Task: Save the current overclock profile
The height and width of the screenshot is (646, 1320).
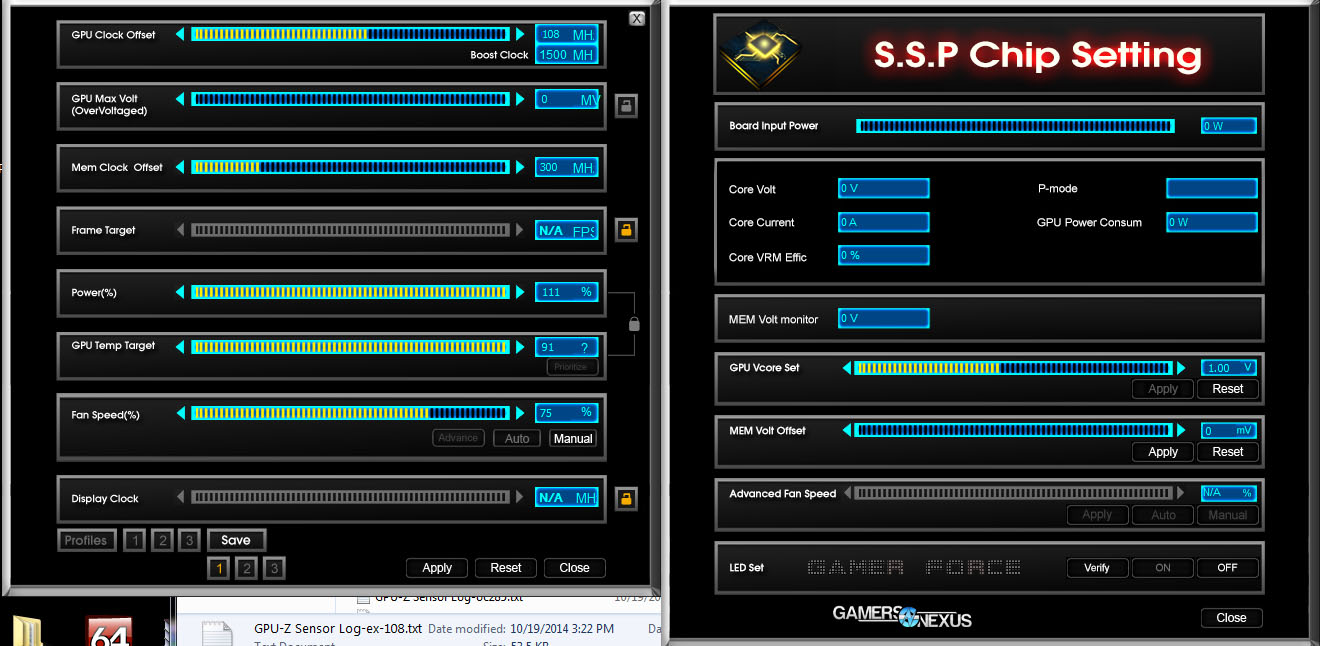Action: (236, 539)
